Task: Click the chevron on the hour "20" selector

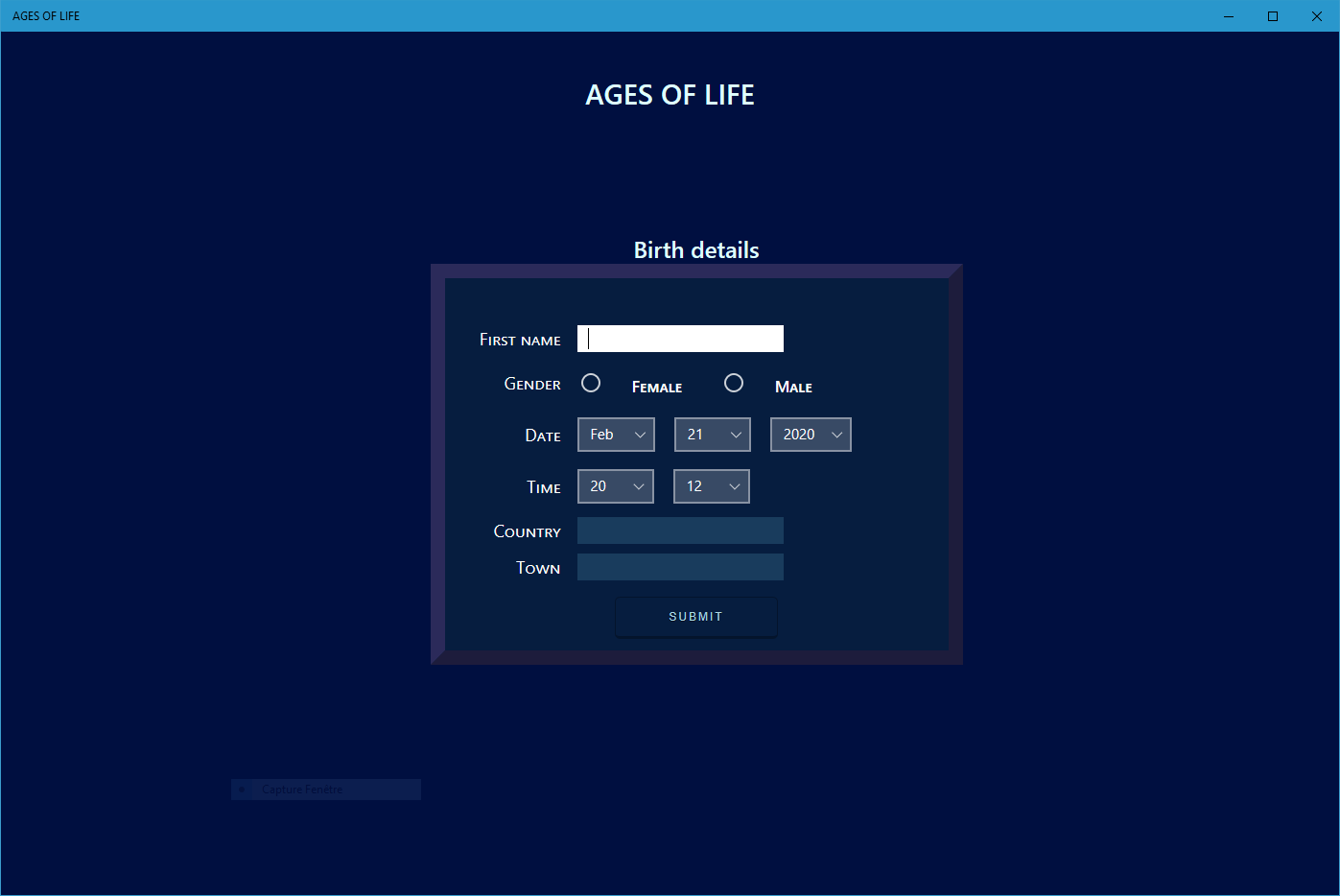Action: pos(639,485)
